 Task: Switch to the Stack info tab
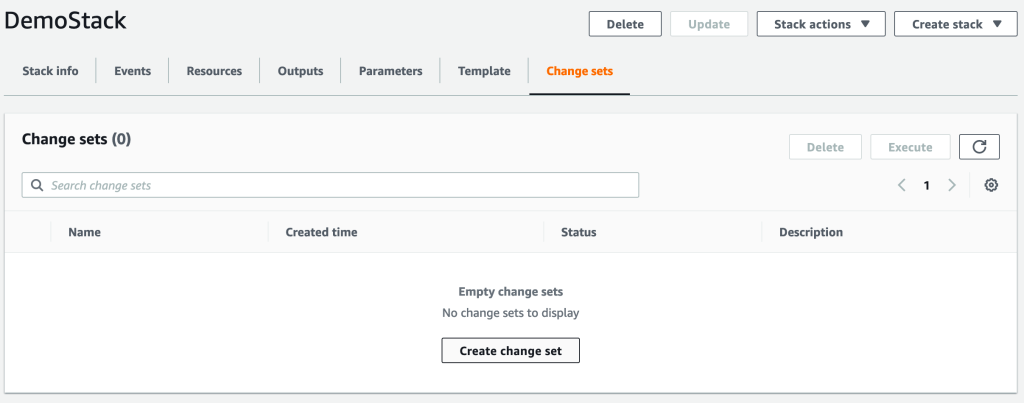click(50, 71)
